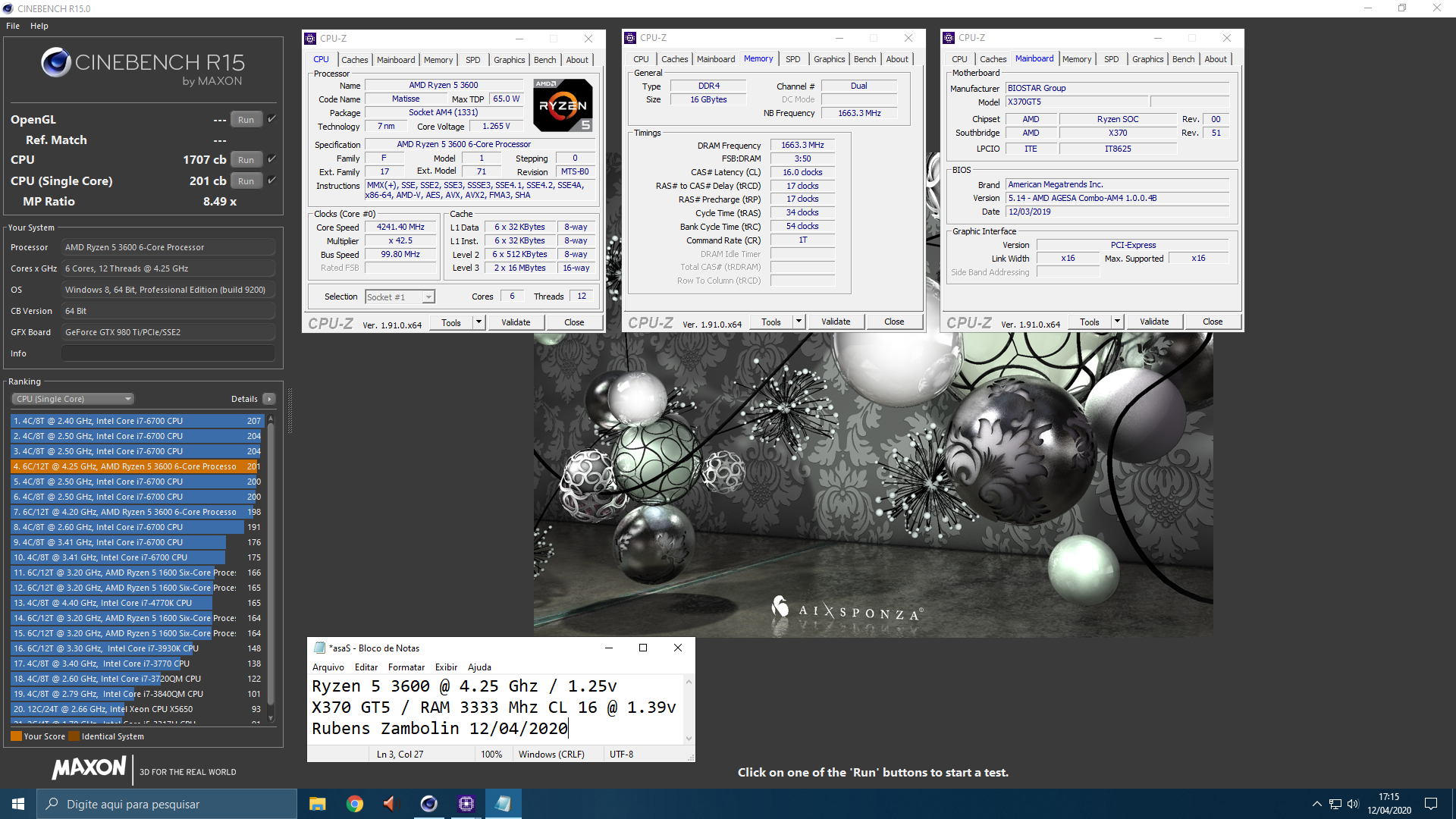Open Notepad Arquivo menu
The width and height of the screenshot is (1456, 819).
coord(328,667)
